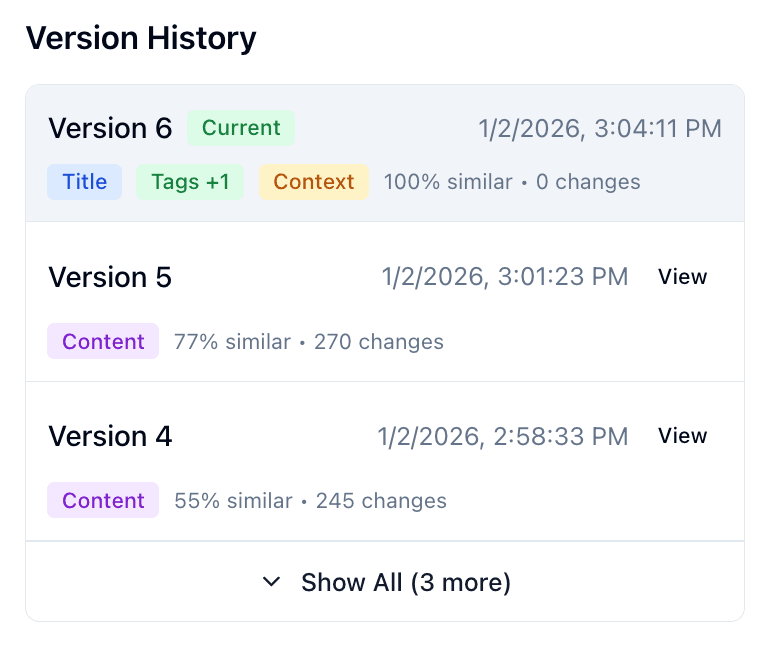772x646 pixels.
Task: View Version 5
Action: pos(682,277)
